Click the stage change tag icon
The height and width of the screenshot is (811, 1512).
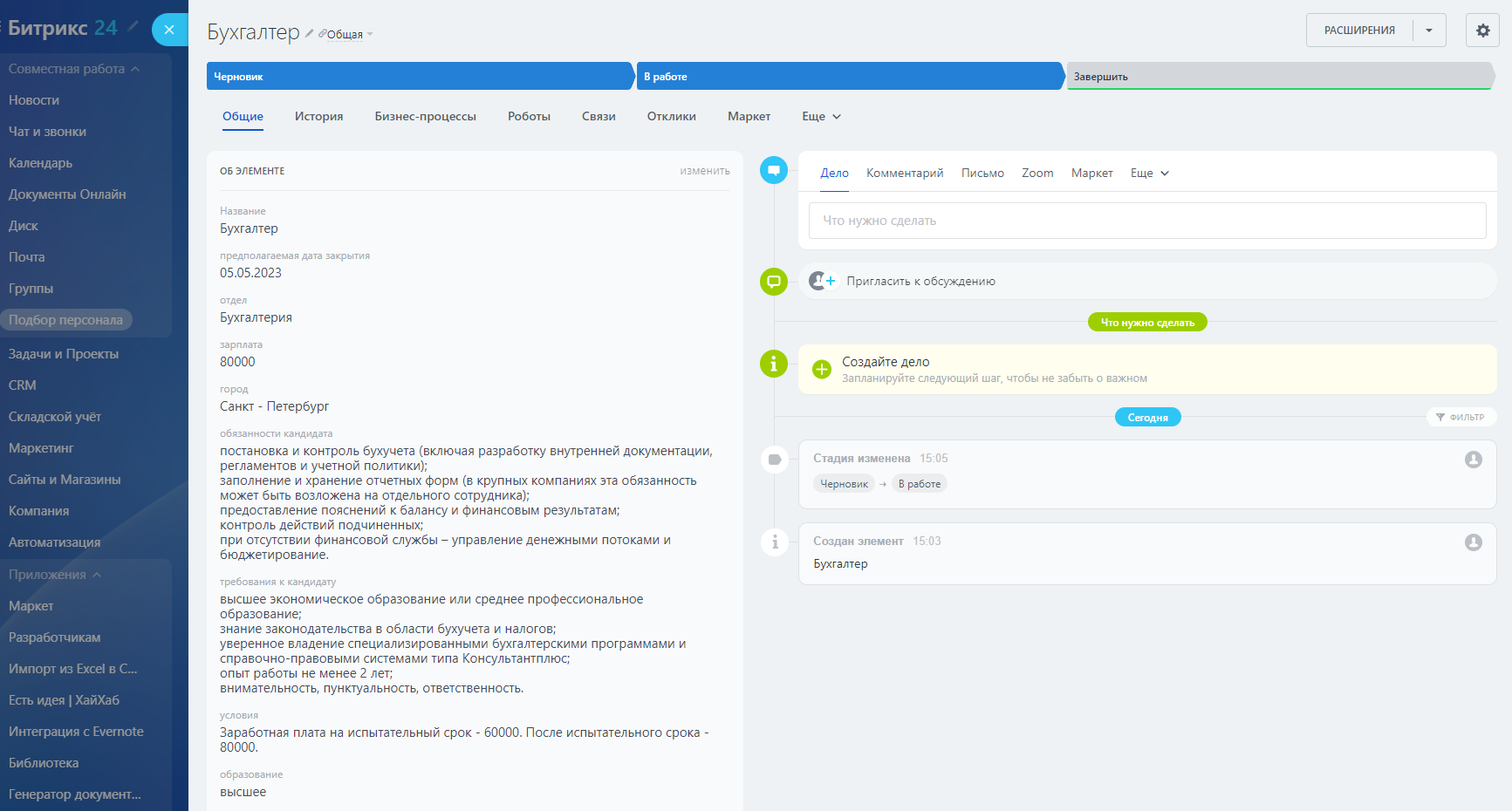(x=775, y=460)
